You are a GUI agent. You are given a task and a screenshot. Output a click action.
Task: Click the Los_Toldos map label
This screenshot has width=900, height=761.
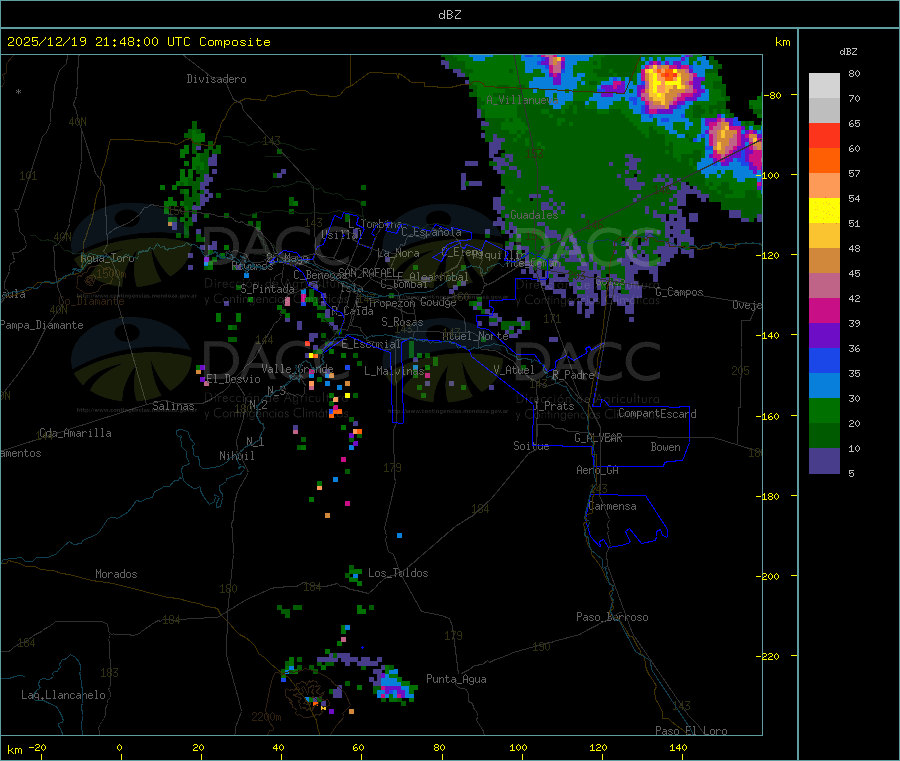398,573
